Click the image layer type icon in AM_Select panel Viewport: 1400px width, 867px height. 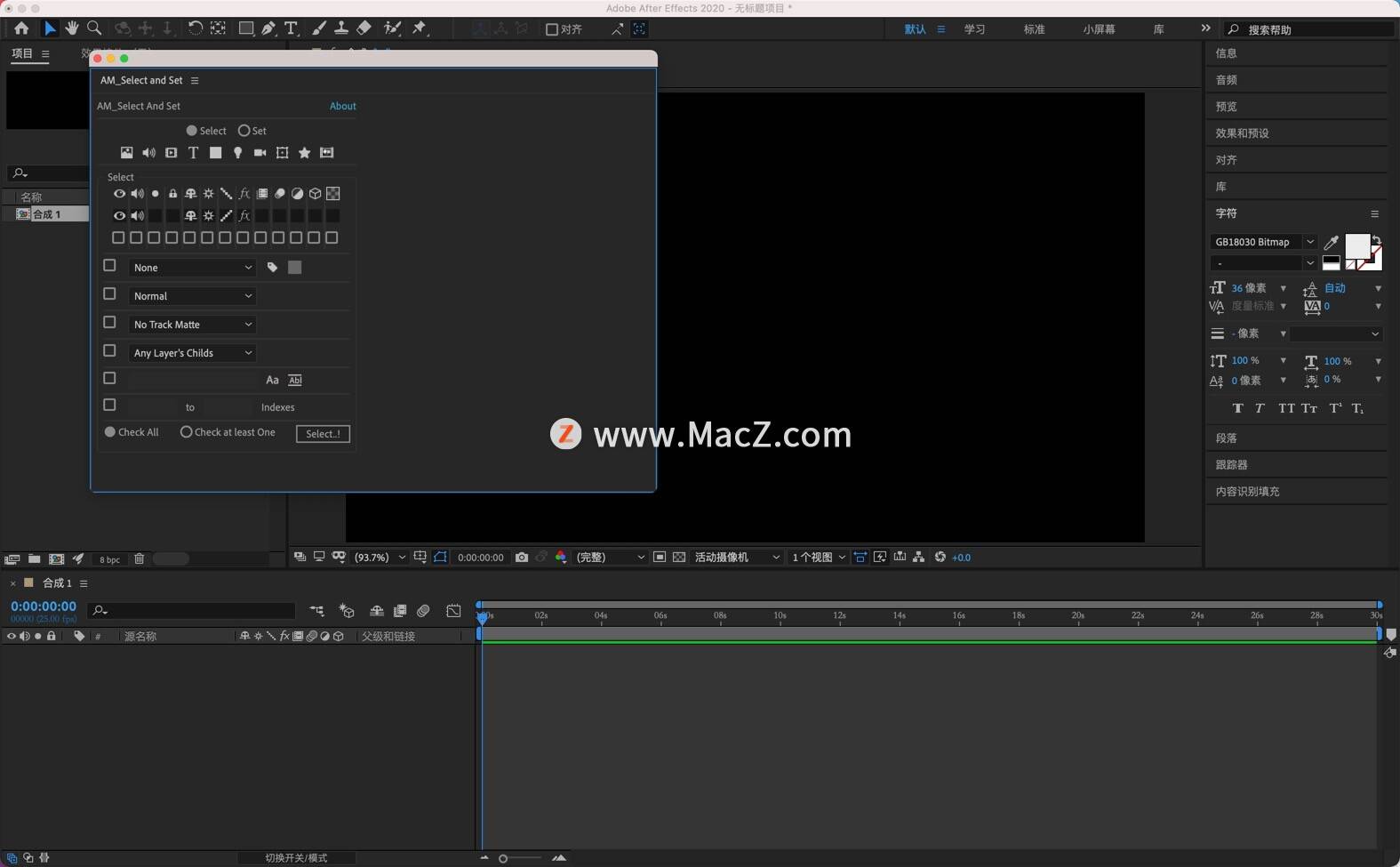(x=126, y=153)
